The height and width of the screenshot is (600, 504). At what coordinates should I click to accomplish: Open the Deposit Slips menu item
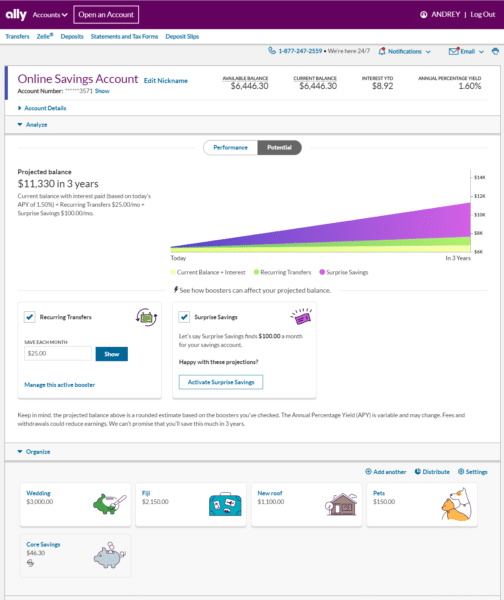click(x=182, y=36)
